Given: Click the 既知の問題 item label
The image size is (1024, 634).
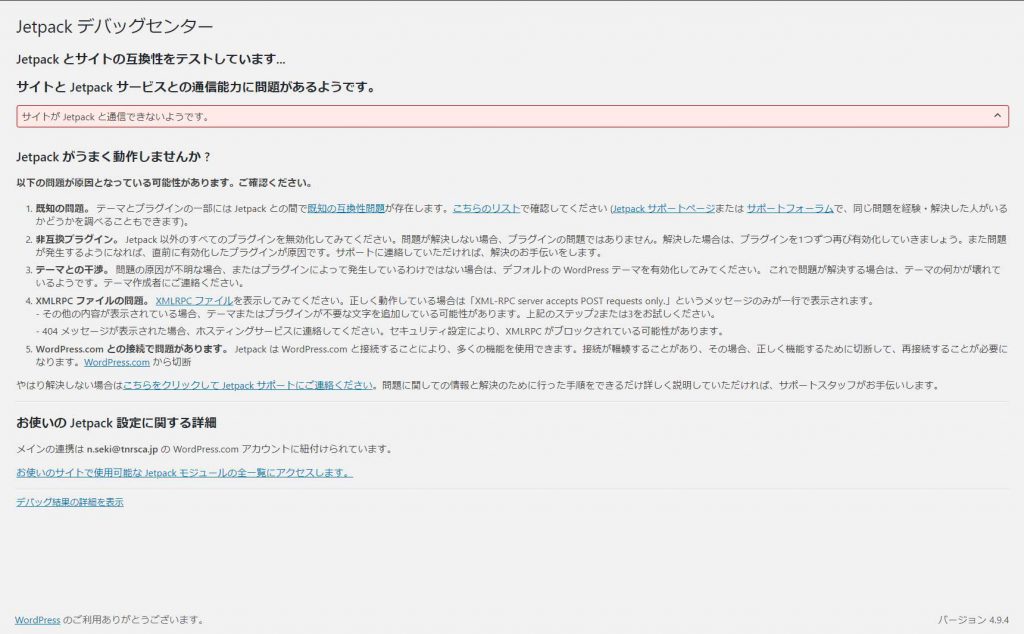Looking at the screenshot, I should (x=62, y=208).
